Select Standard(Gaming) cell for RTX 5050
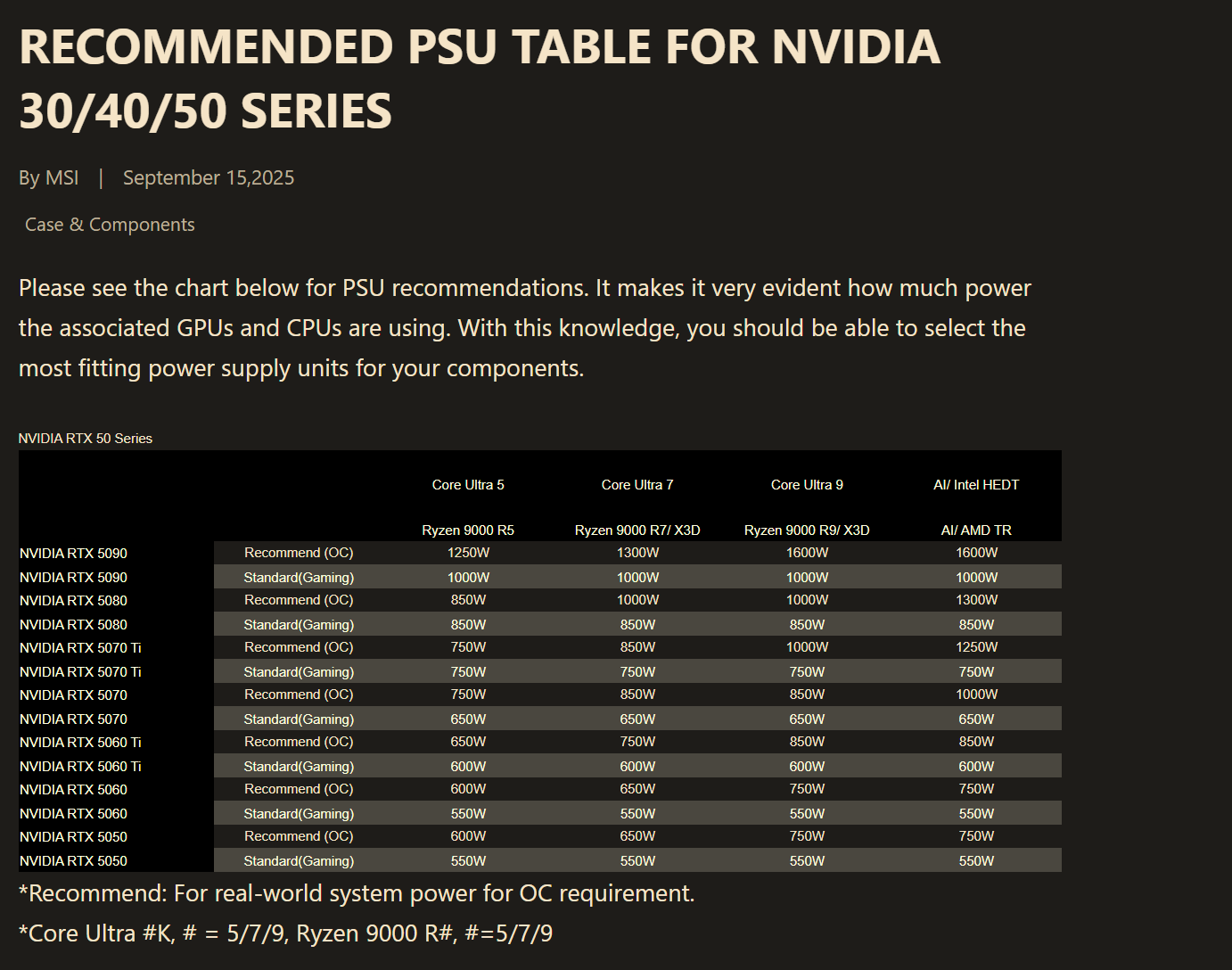 coord(299,861)
